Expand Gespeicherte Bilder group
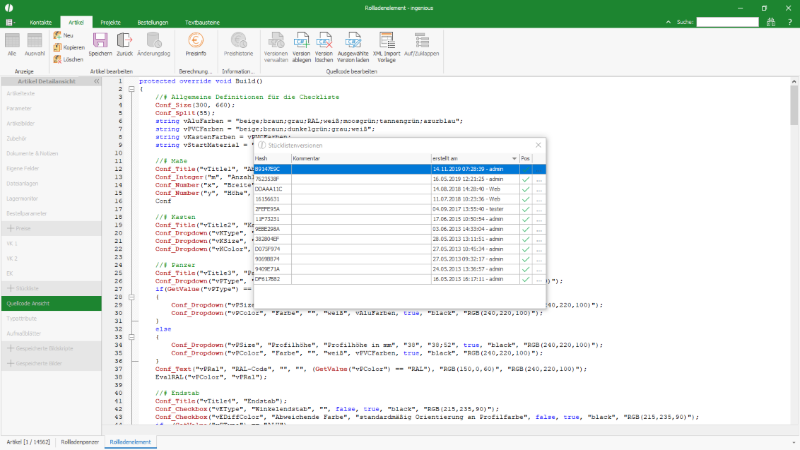 click(51, 363)
